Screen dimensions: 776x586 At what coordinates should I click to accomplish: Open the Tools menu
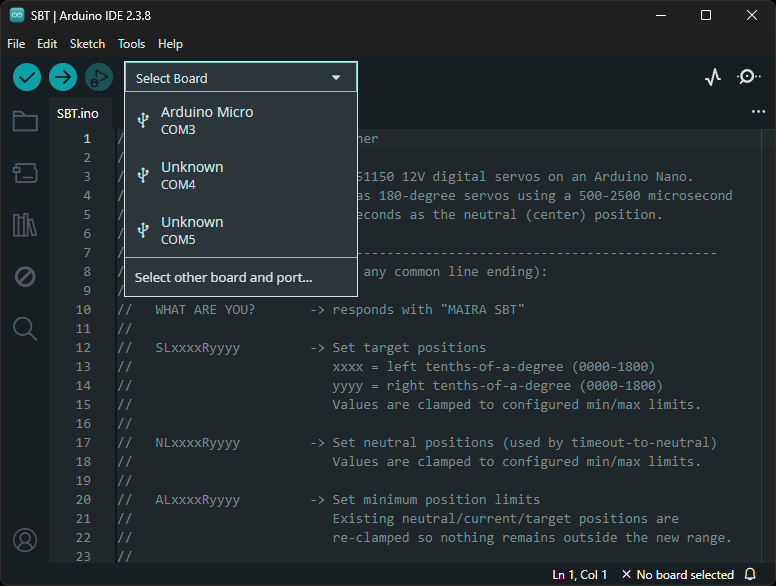131,44
